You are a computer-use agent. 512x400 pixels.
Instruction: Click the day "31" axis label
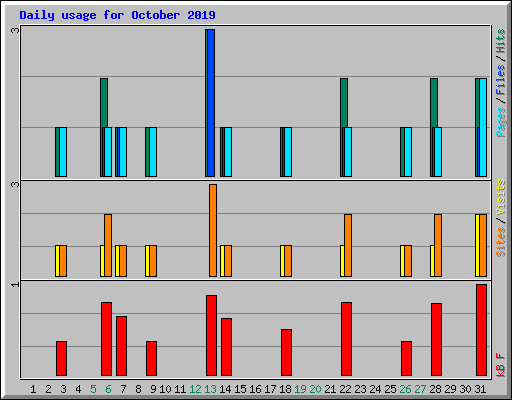[480, 389]
